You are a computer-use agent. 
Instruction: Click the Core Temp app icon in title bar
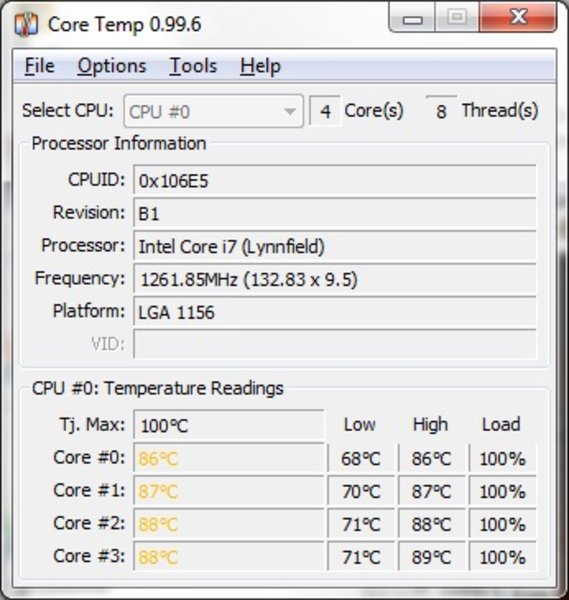[26, 24]
